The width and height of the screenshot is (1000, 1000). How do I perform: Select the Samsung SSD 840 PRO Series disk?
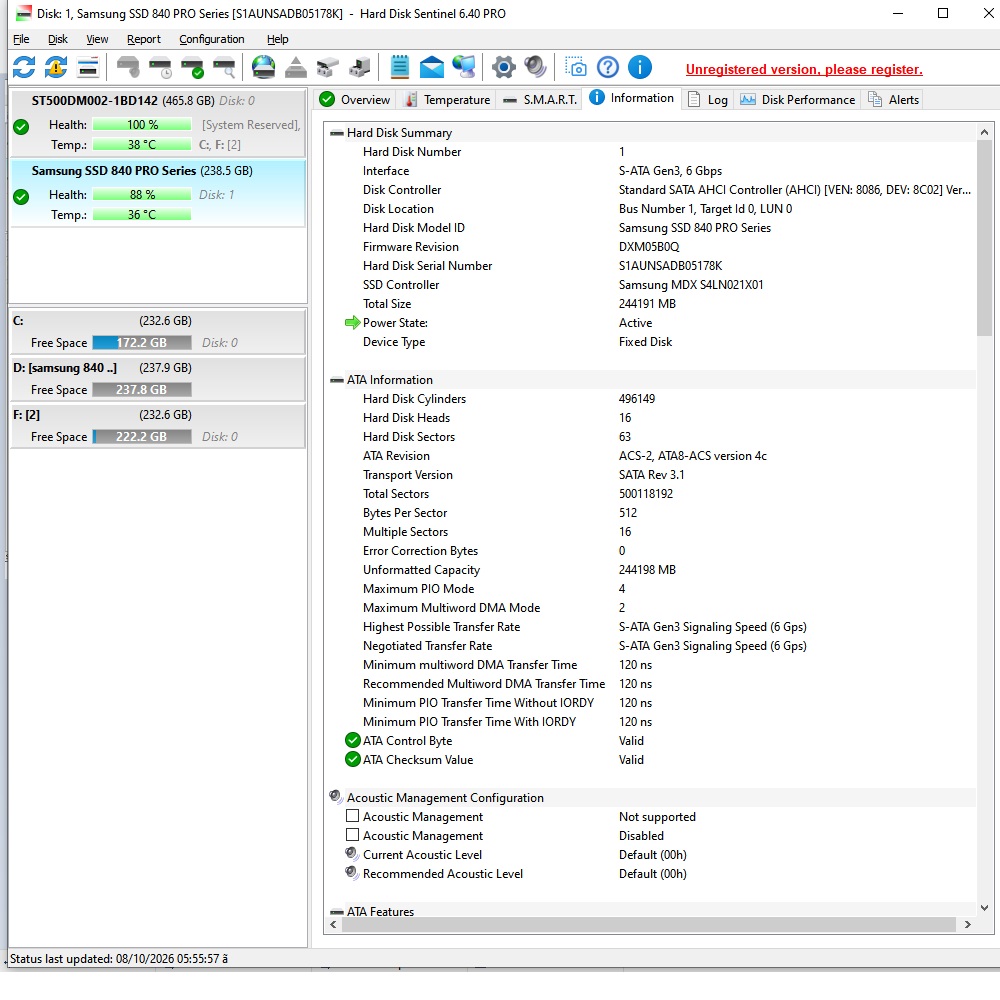pyautogui.click(x=158, y=193)
